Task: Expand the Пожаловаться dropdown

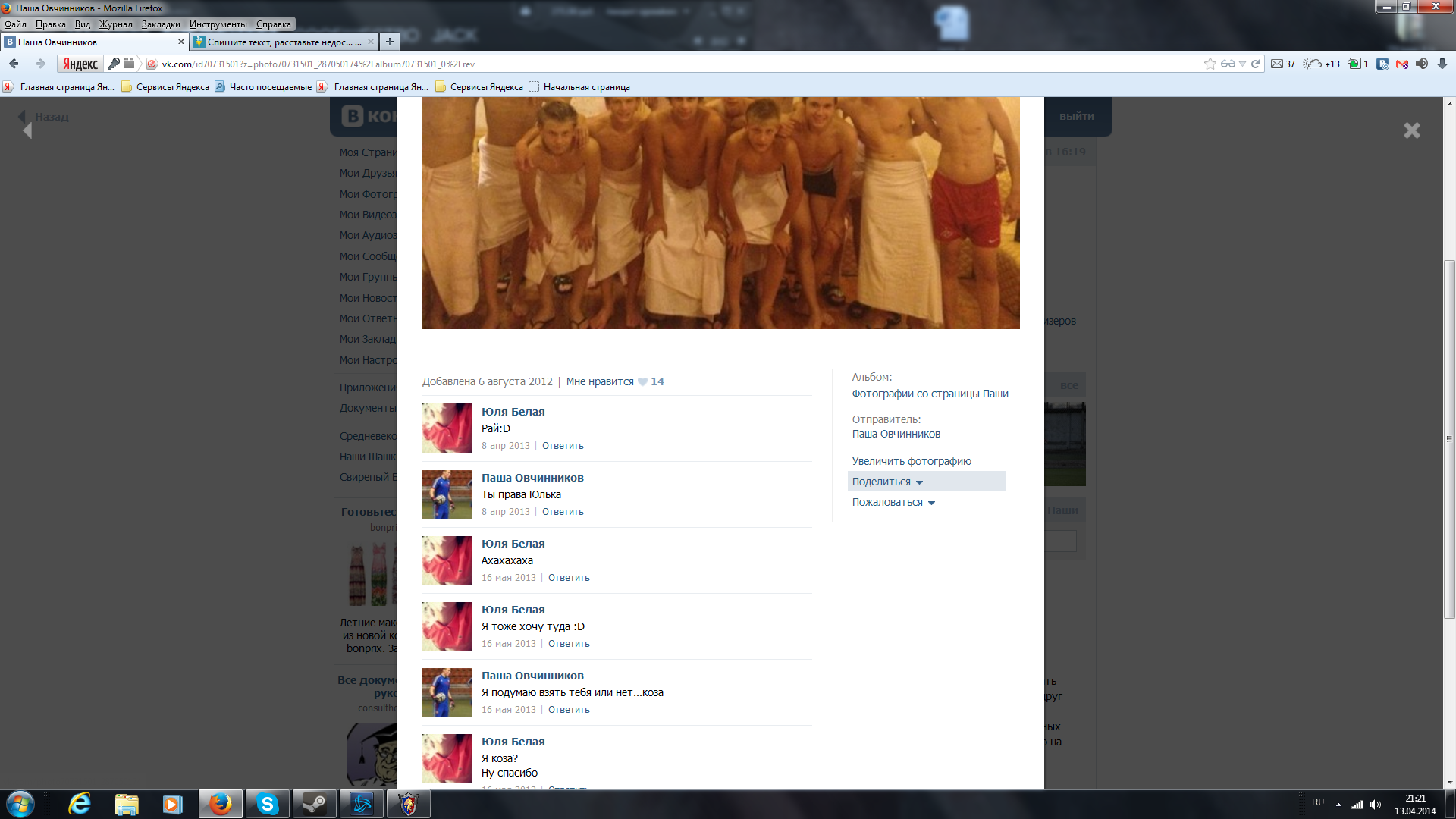Action: 893,502
